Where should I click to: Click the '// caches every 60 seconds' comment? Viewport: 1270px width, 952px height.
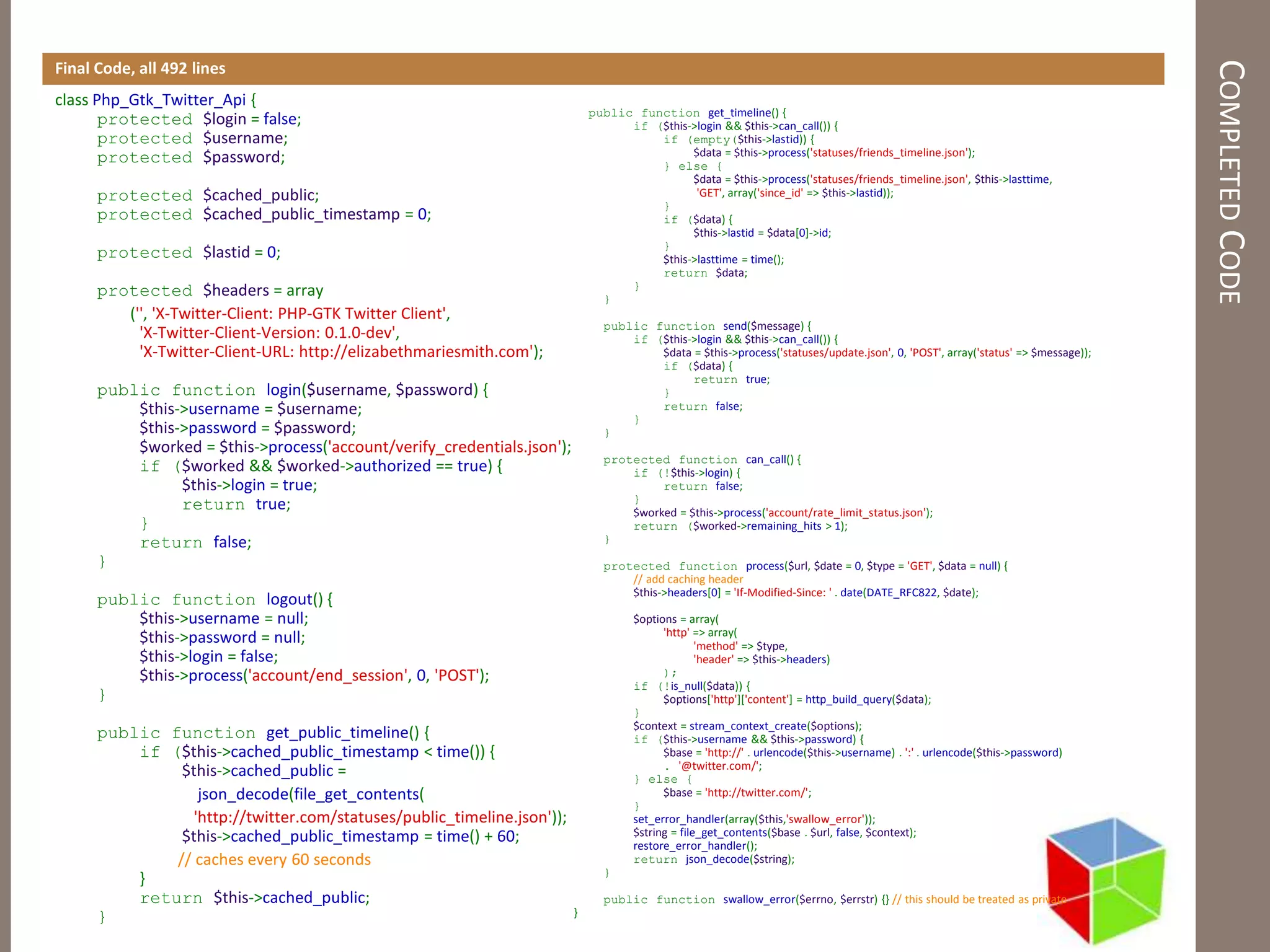(274, 860)
